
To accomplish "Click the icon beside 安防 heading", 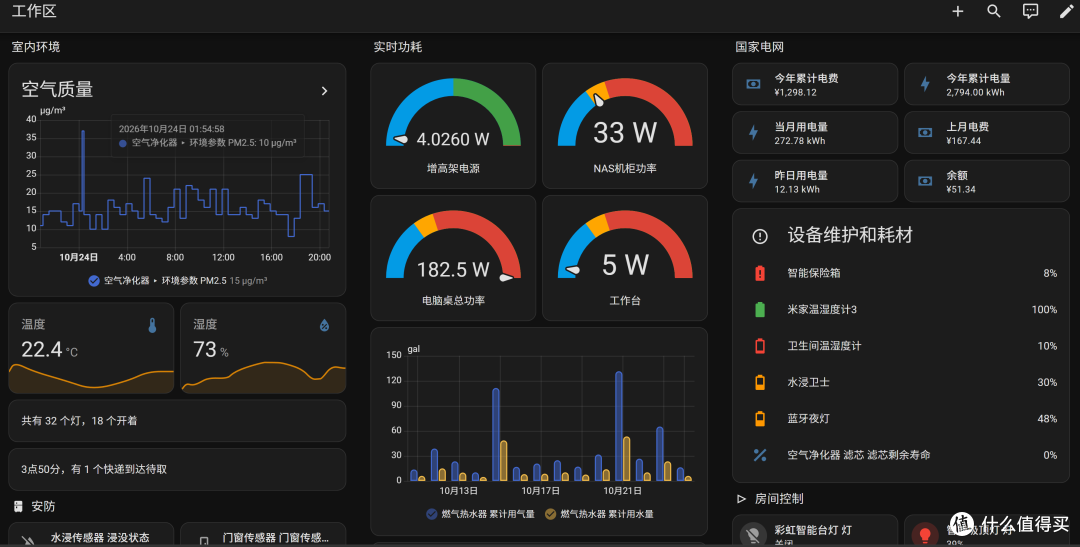I will [x=19, y=506].
